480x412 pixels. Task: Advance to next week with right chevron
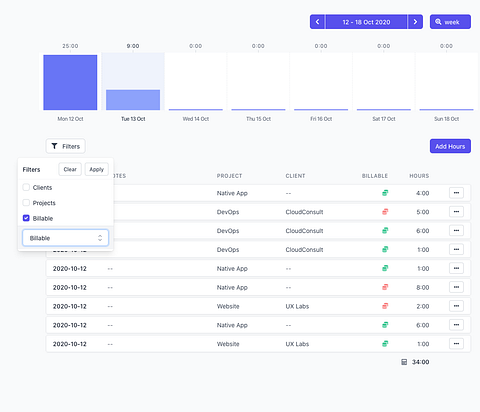coord(415,22)
